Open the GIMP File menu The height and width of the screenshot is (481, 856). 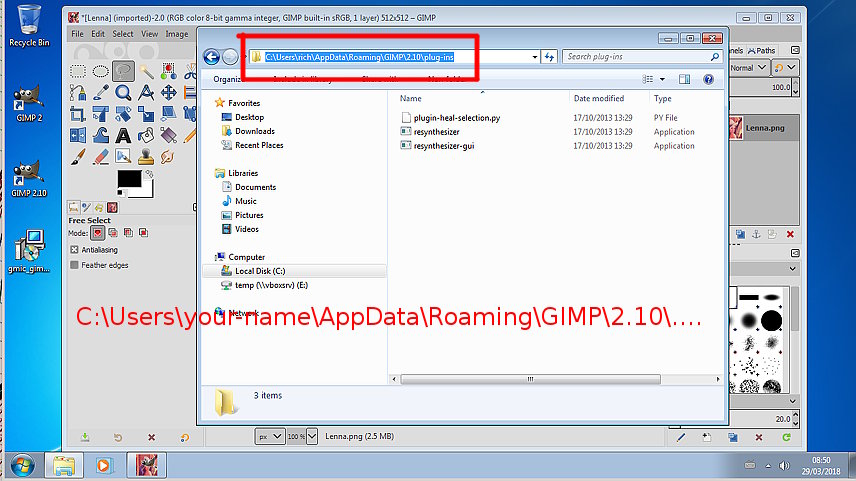coord(78,34)
